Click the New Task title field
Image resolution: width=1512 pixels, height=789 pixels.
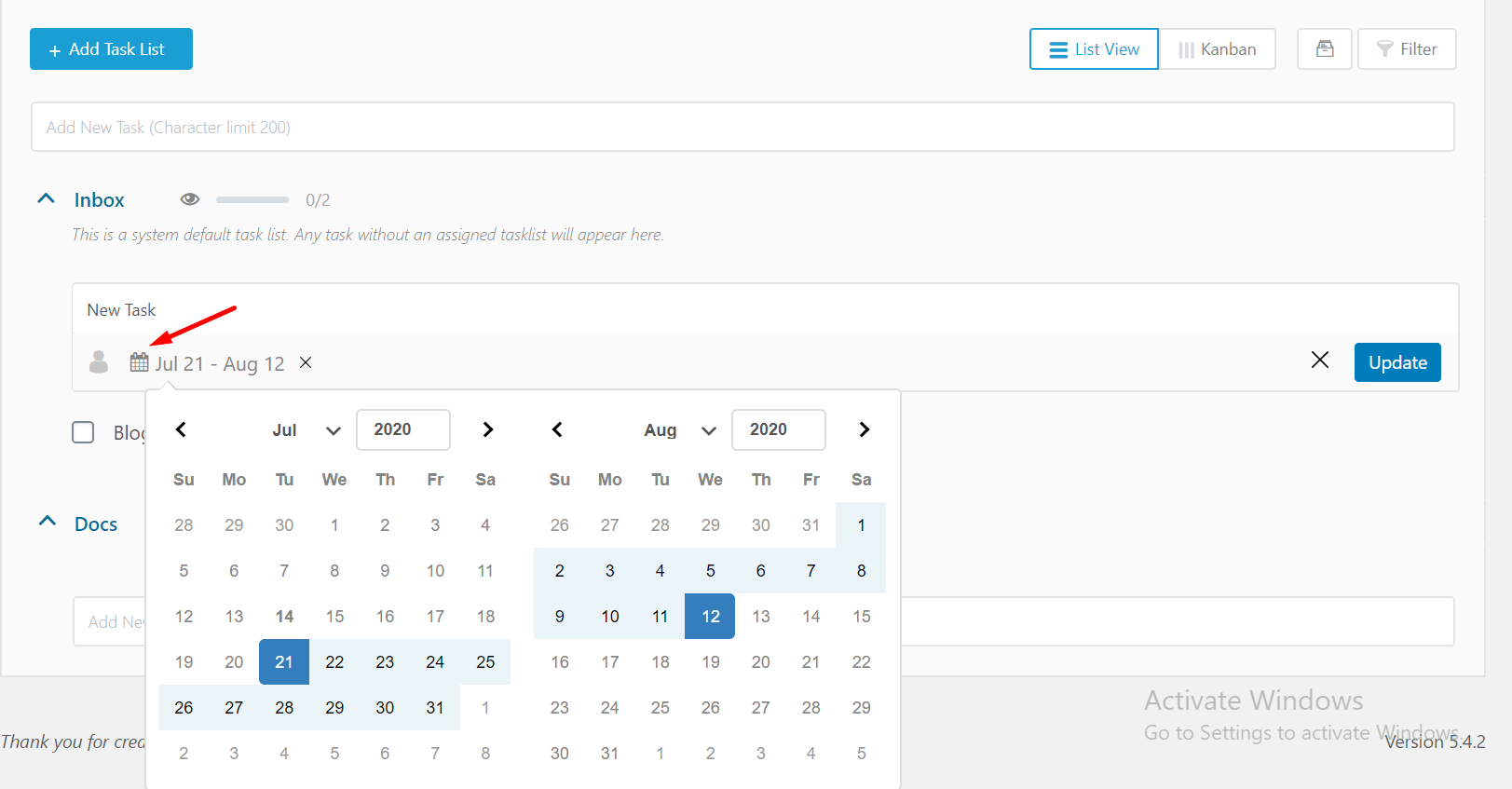pos(765,310)
